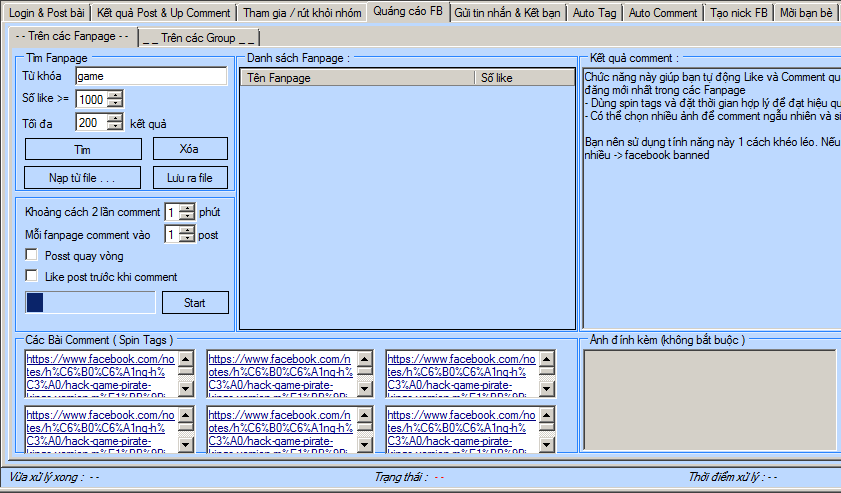Click the Kết quả comment text area
The height and width of the screenshot is (493, 841).
coord(712,198)
